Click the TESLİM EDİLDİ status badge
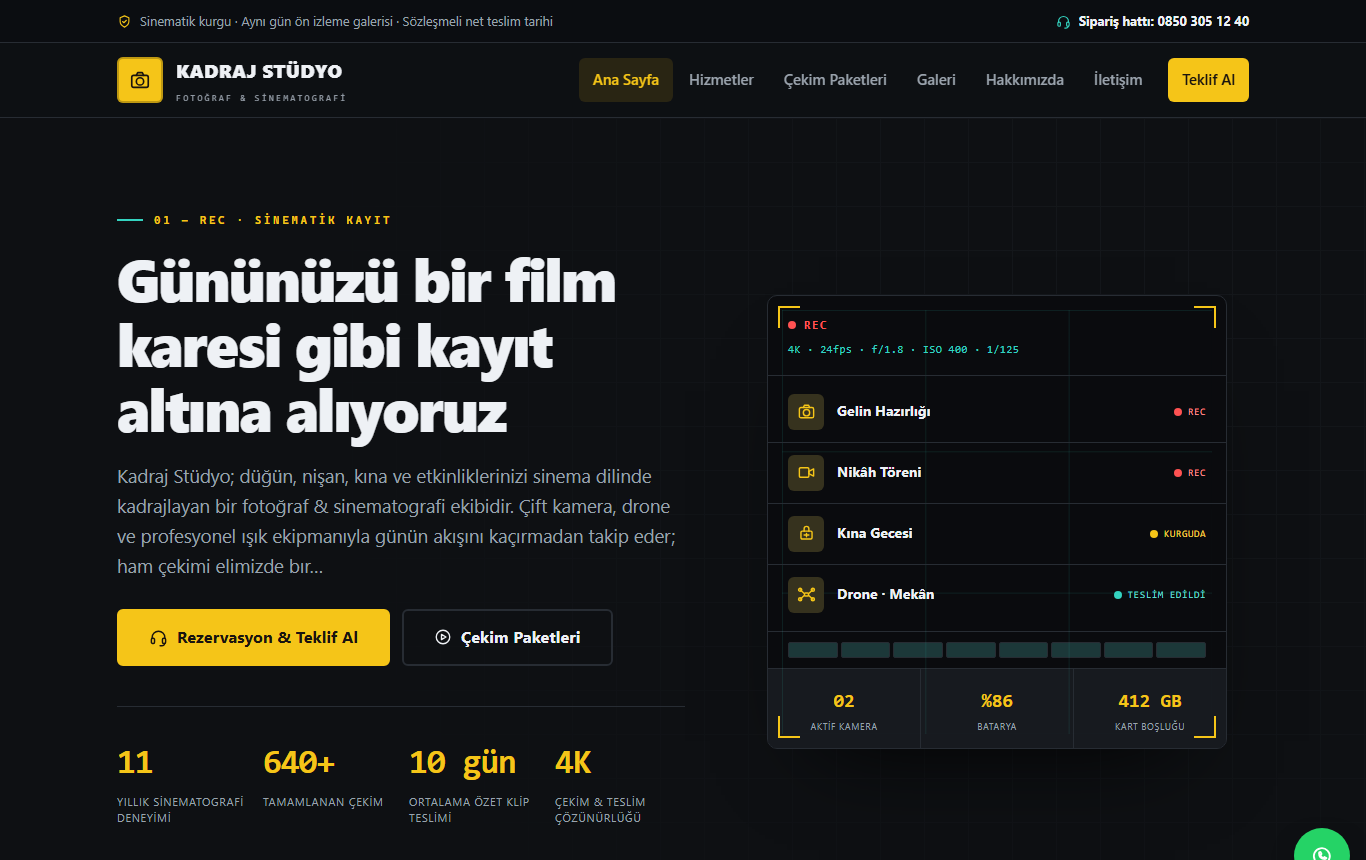The width and height of the screenshot is (1366, 860). pyautogui.click(x=1160, y=595)
